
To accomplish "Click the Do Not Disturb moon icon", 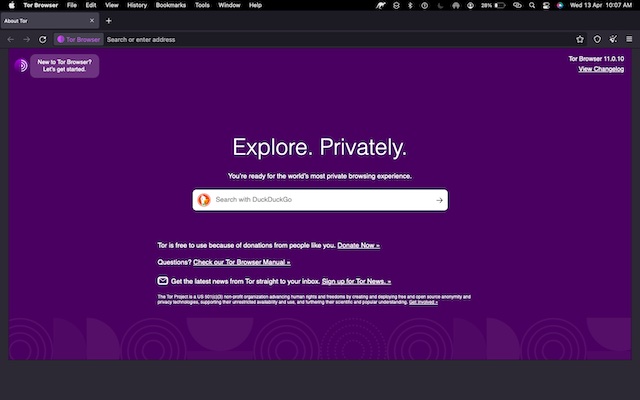I will [x=440, y=5].
